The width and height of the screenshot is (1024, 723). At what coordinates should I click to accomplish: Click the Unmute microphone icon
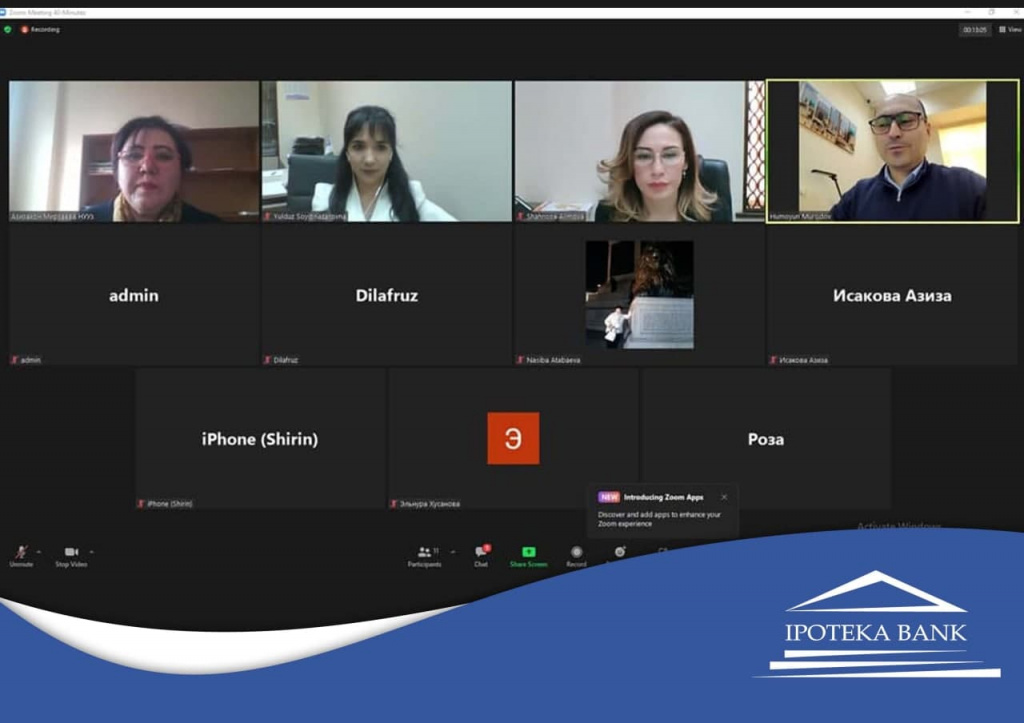[20, 552]
